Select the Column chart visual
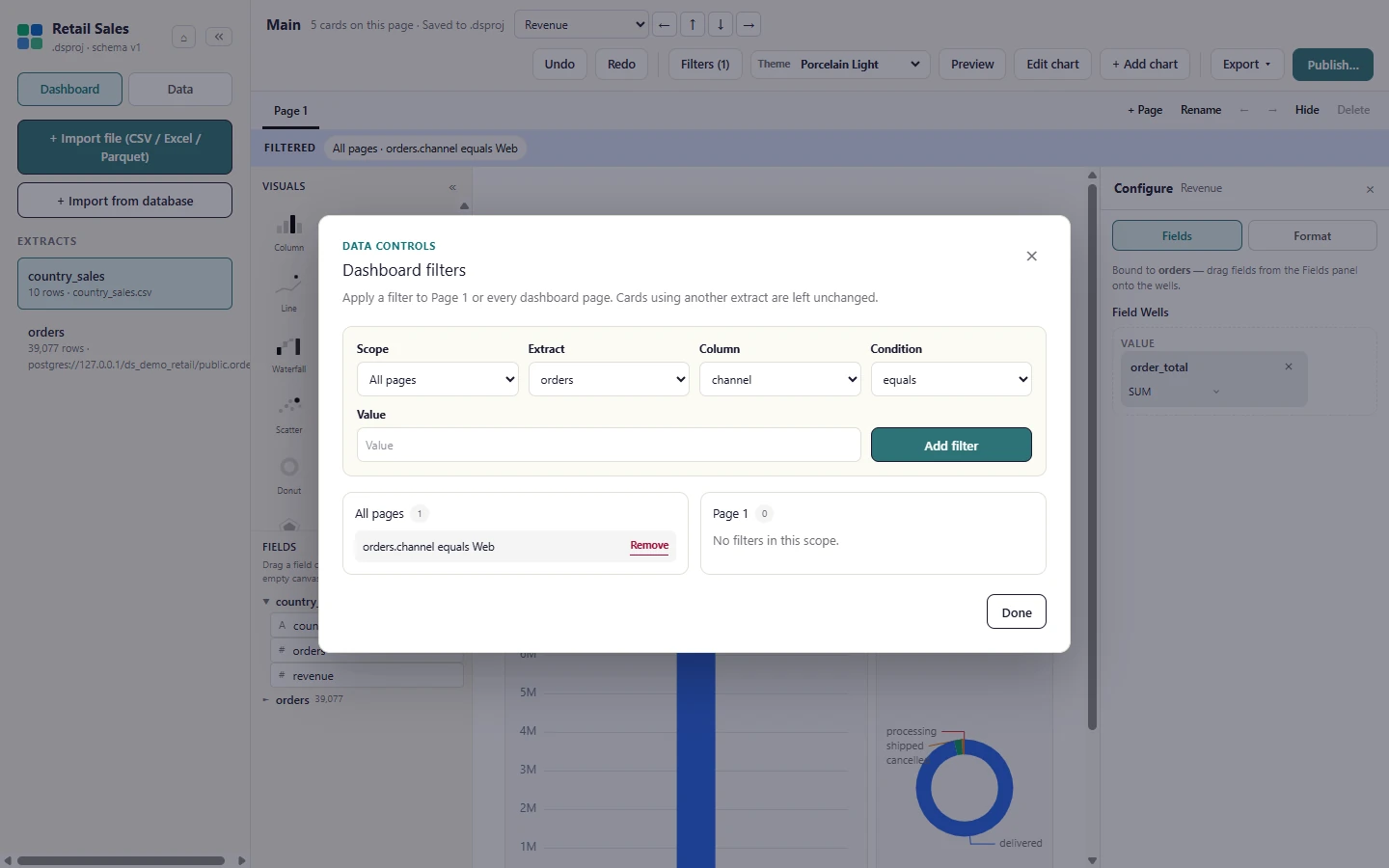 coord(289,232)
